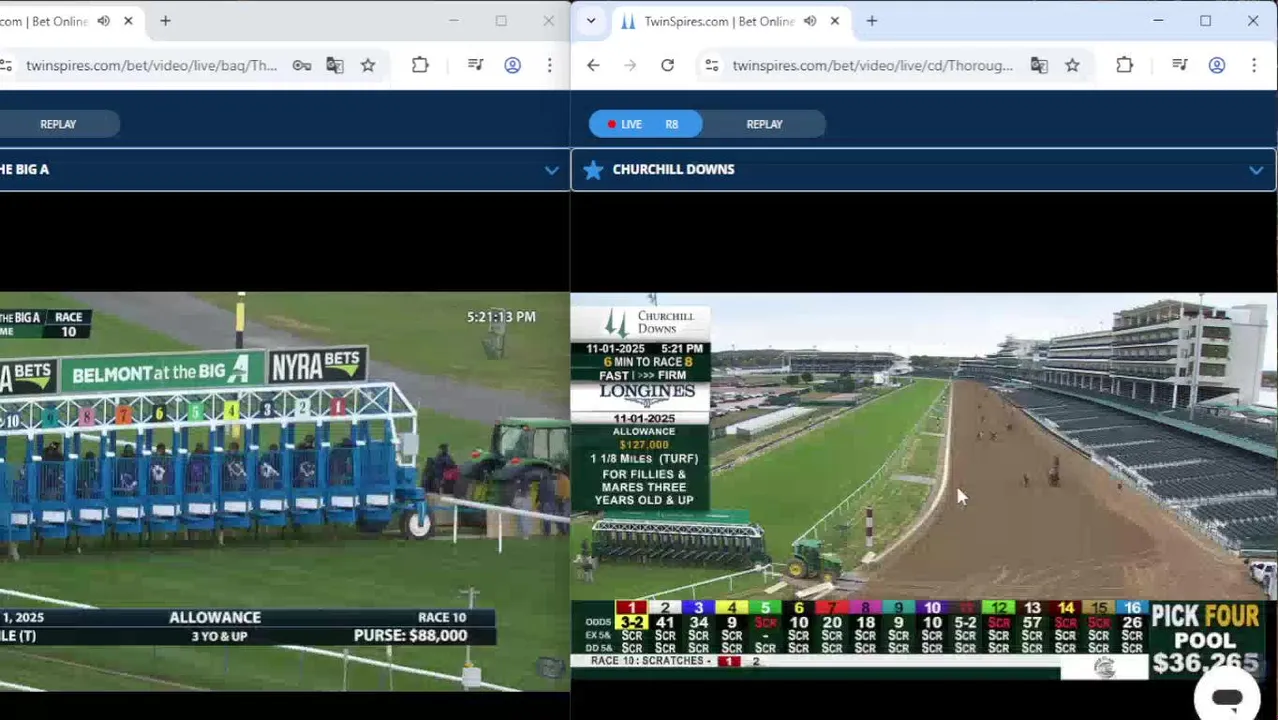Click the right TwinSpires tab title
This screenshot has height=720, width=1278.
pos(719,21)
